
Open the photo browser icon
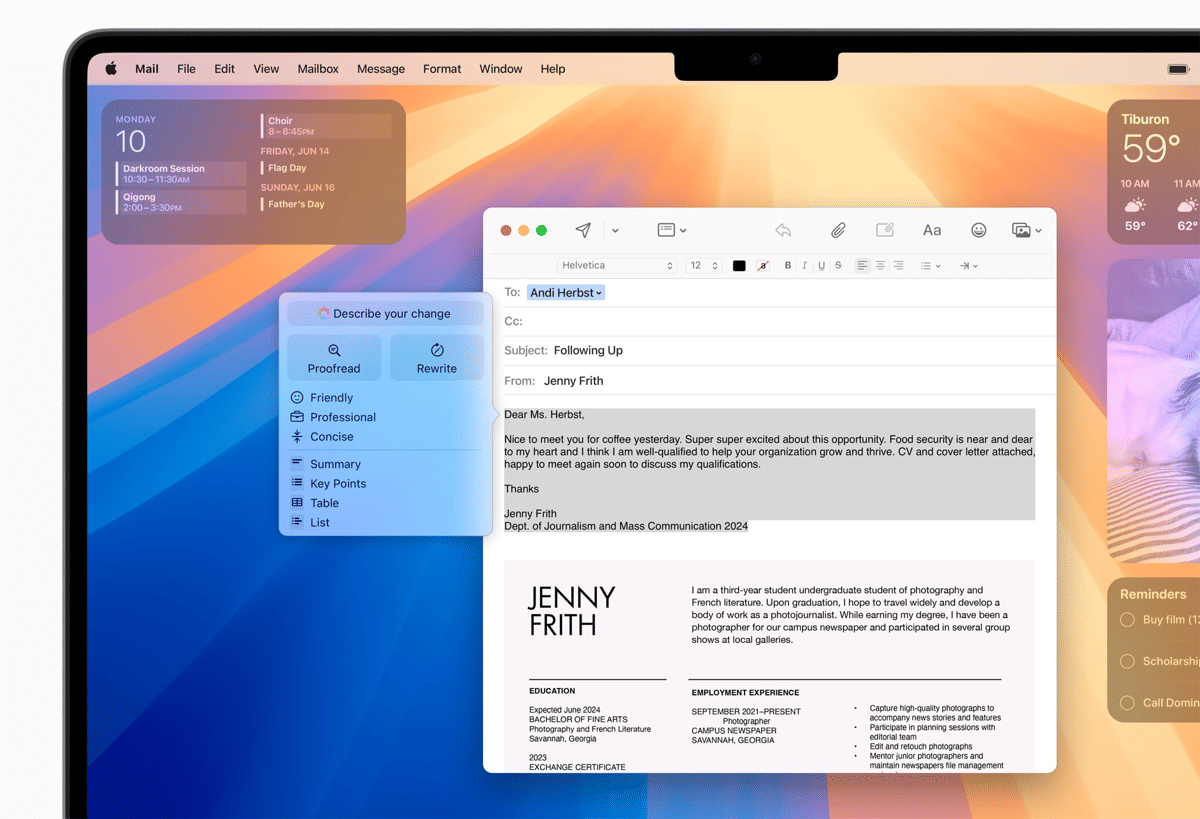(1021, 229)
